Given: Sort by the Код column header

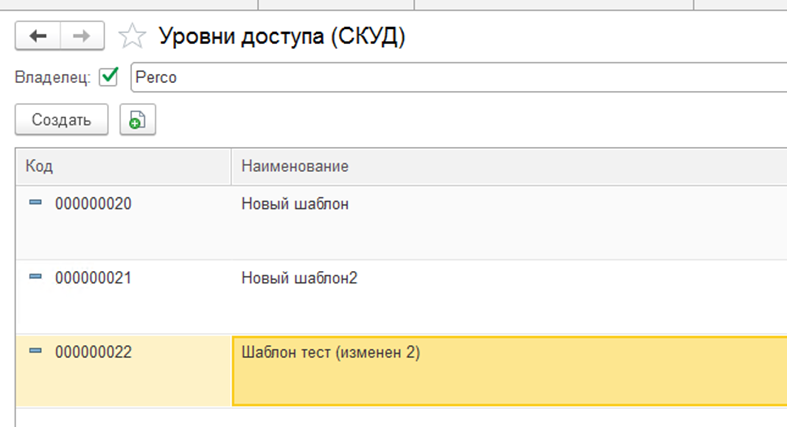Looking at the screenshot, I should click(x=40, y=165).
